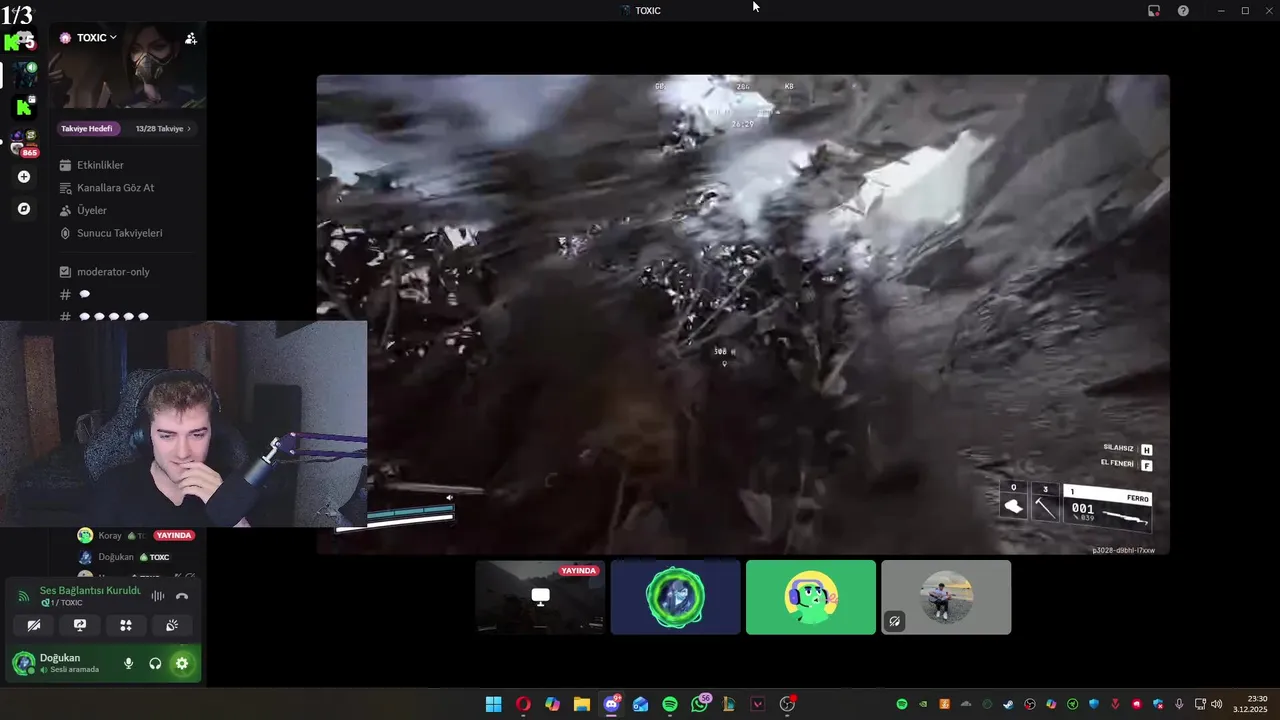Image resolution: width=1280 pixels, height=720 pixels.
Task: Disconnect from voice with hang-up icon
Action: tap(182, 596)
